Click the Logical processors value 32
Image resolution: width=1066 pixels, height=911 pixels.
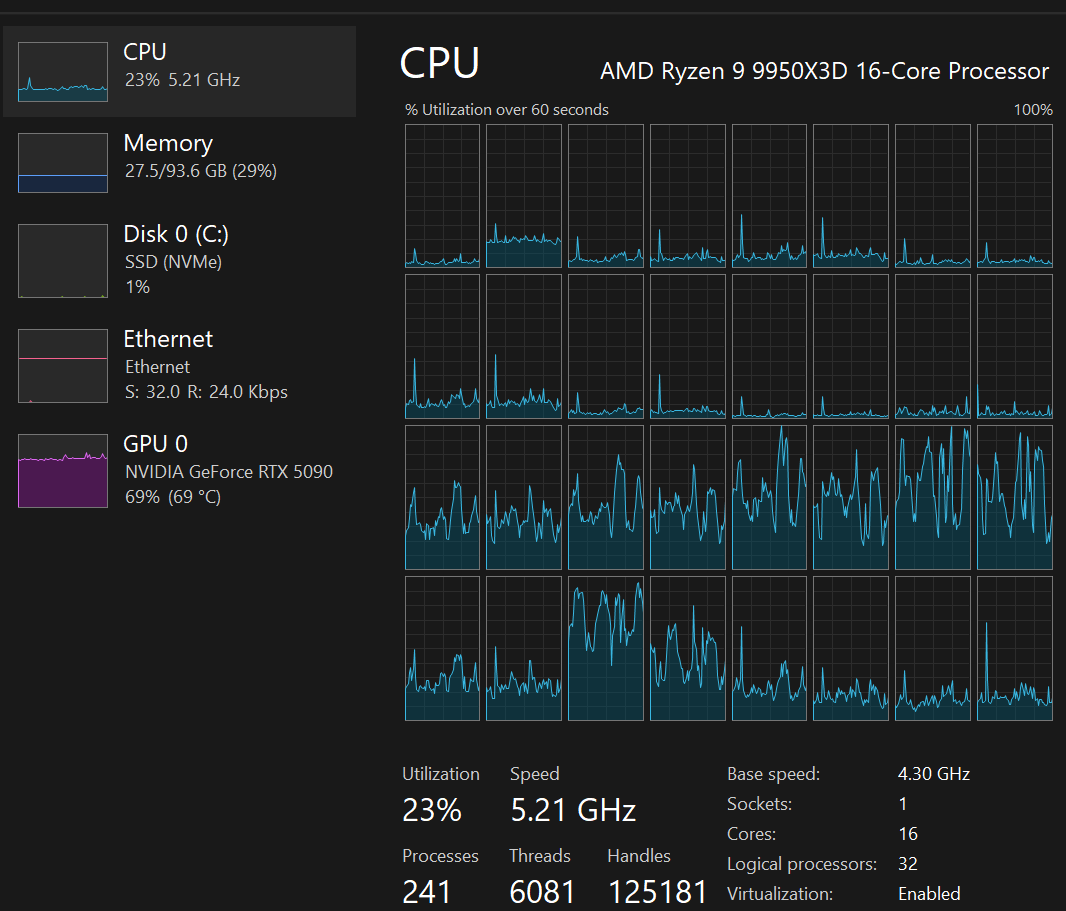click(908, 863)
